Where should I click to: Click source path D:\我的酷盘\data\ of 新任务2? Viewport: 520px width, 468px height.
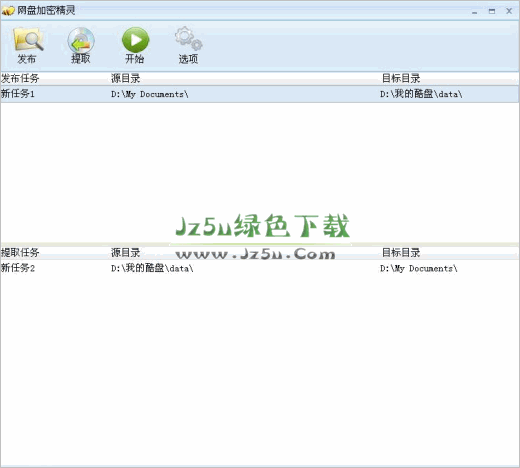(152, 268)
